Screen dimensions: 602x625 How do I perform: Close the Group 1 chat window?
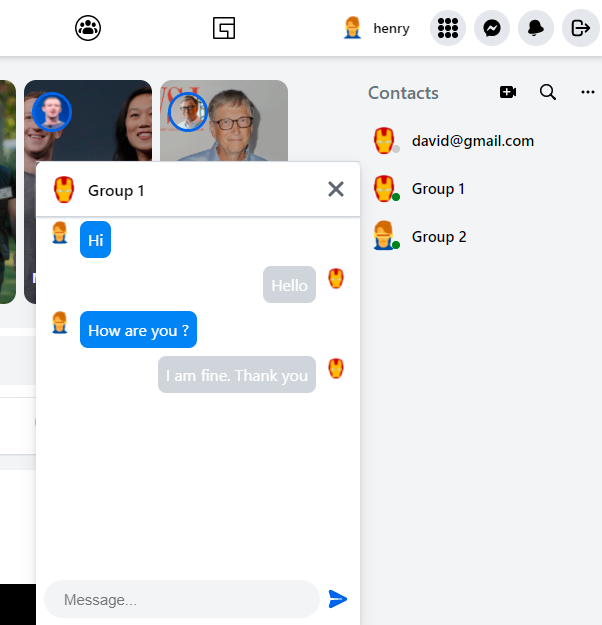[336, 189]
